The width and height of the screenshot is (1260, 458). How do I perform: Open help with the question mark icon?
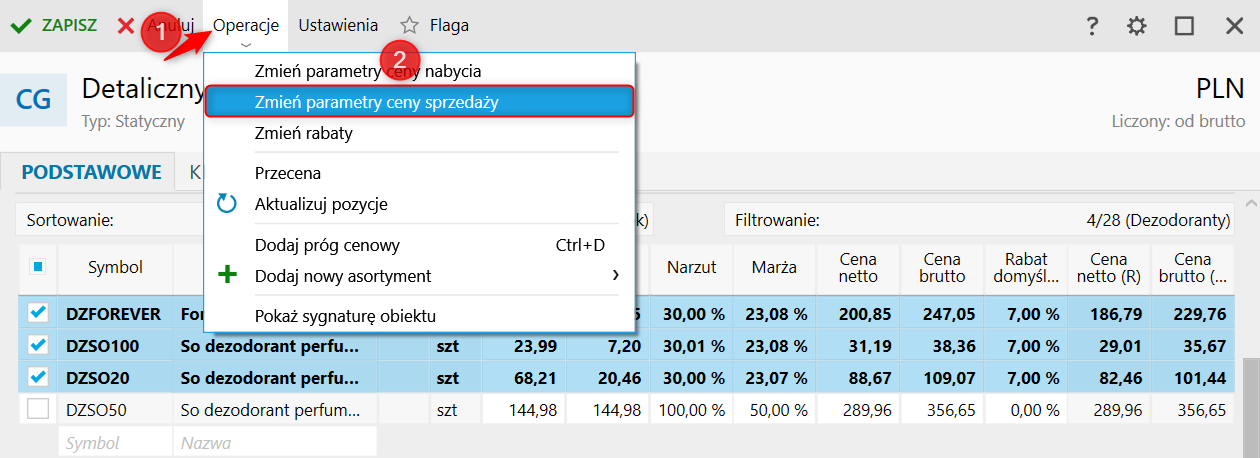1092,26
